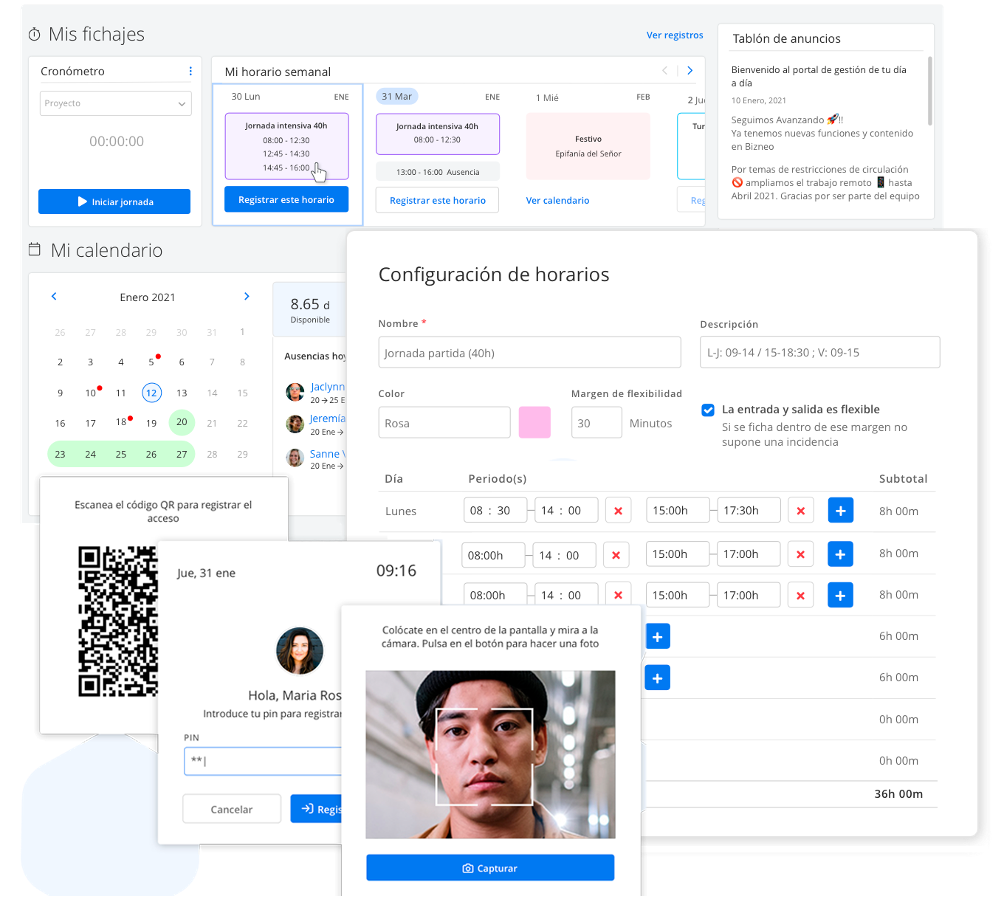Image resolution: width=1004 pixels, height=897 pixels.
Task: Focus the Nombre field with Jornada partida
Action: 530,352
